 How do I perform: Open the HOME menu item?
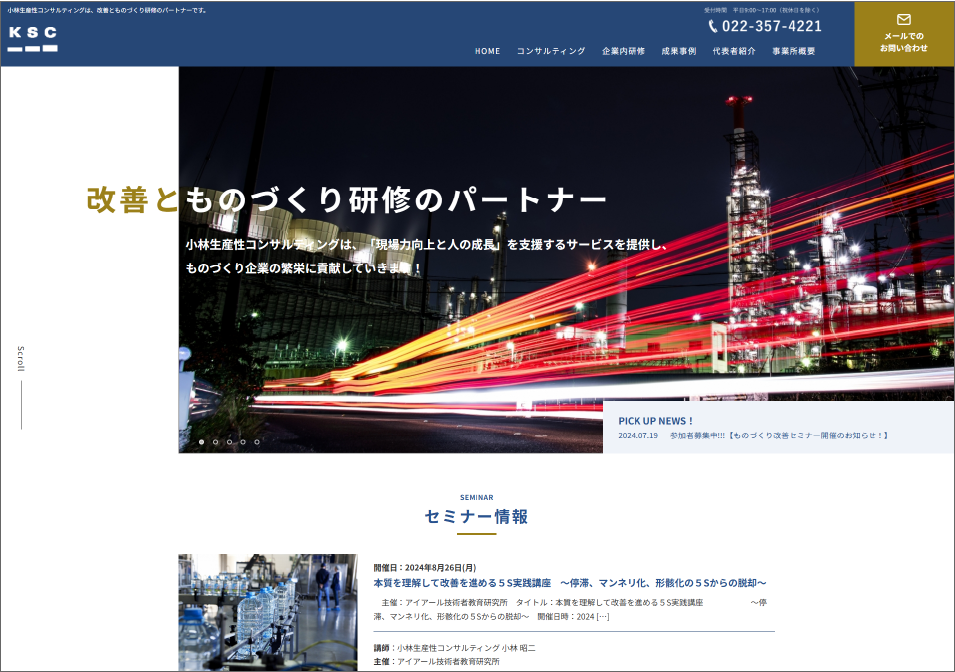point(487,51)
